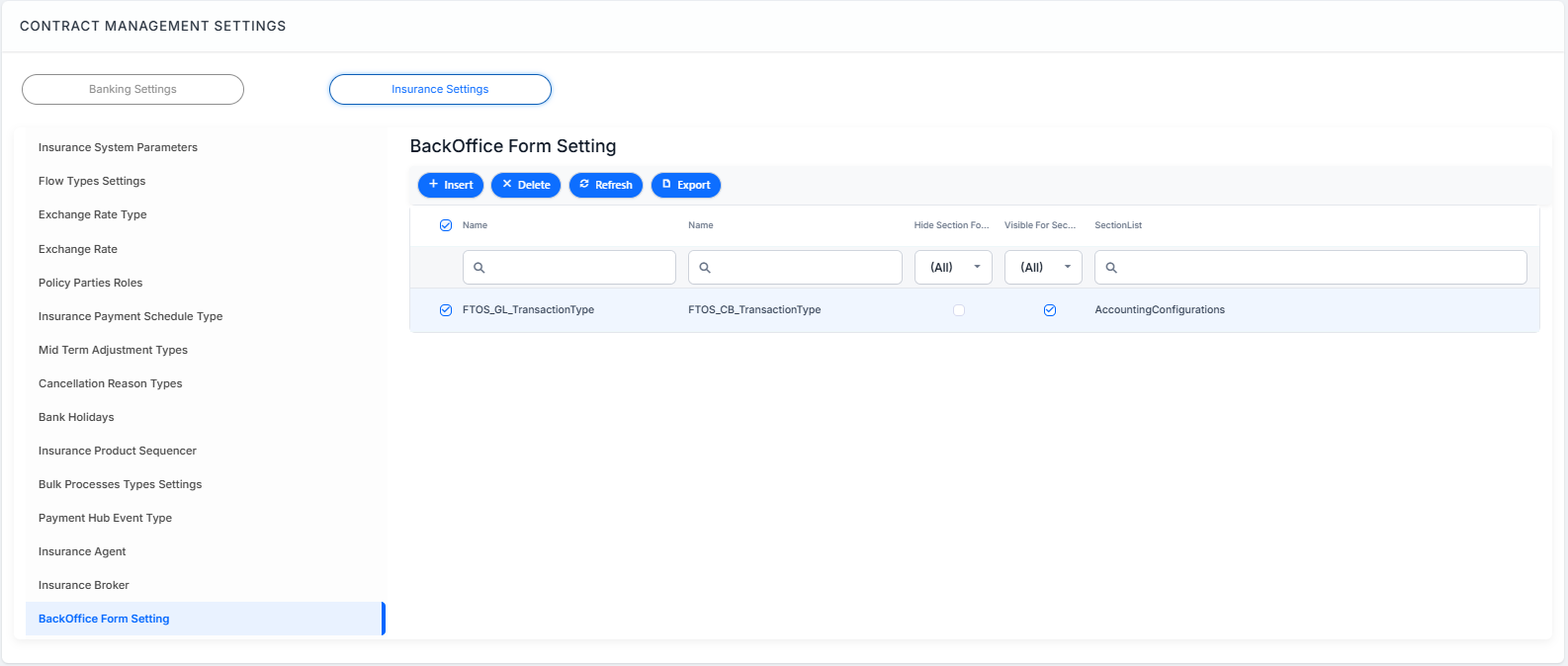
Task: Uncheck the FTOS_GL_TransactionType row checkbox
Action: pyautogui.click(x=446, y=310)
